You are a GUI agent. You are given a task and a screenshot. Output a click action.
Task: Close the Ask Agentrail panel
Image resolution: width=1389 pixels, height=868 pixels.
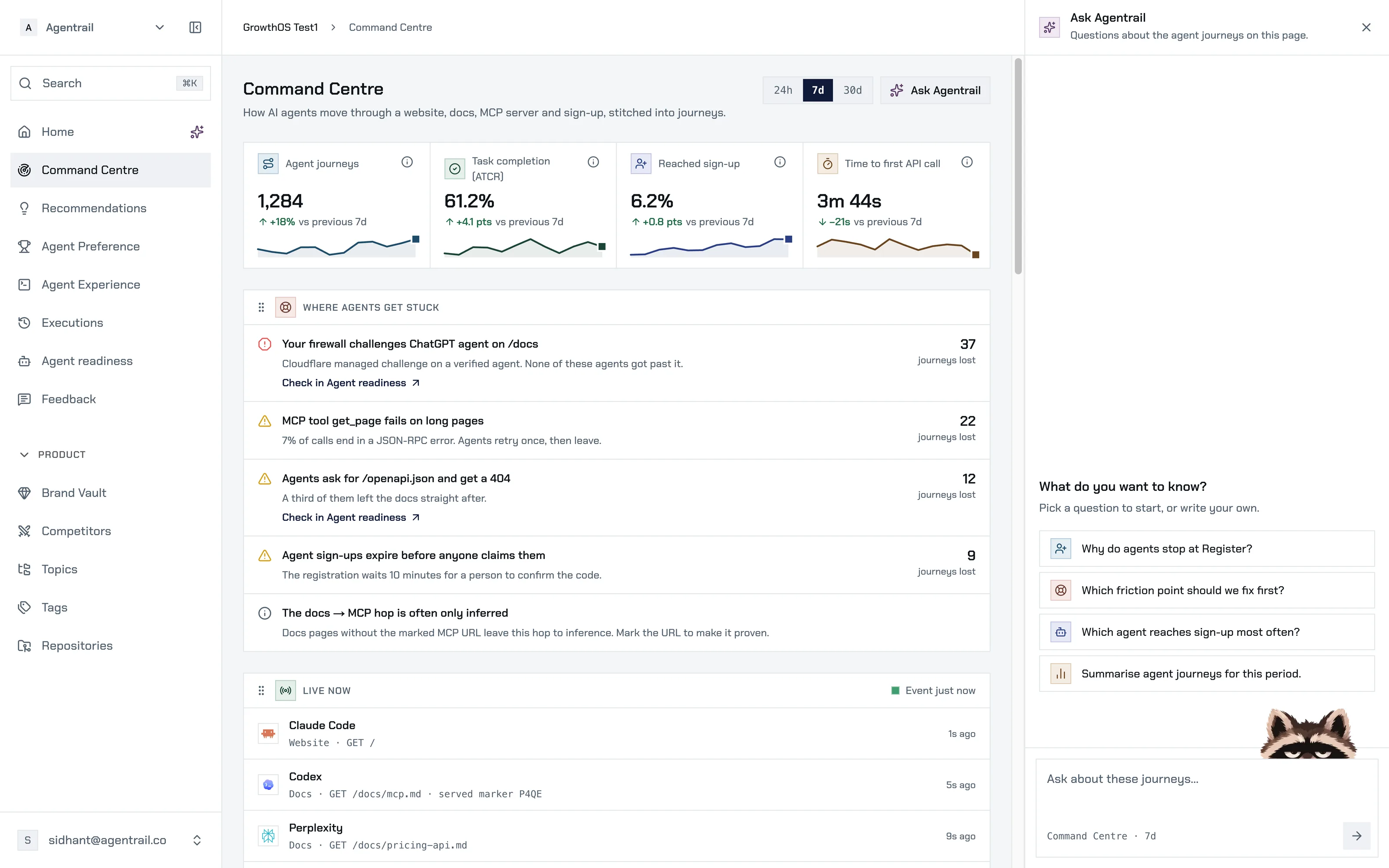coord(1366,27)
